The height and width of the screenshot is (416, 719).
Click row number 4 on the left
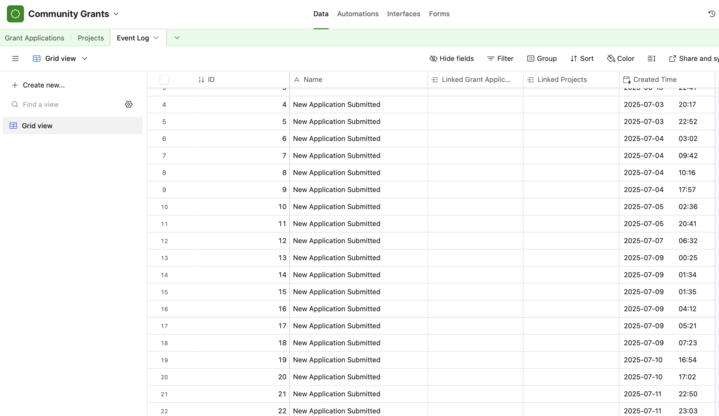click(x=164, y=105)
